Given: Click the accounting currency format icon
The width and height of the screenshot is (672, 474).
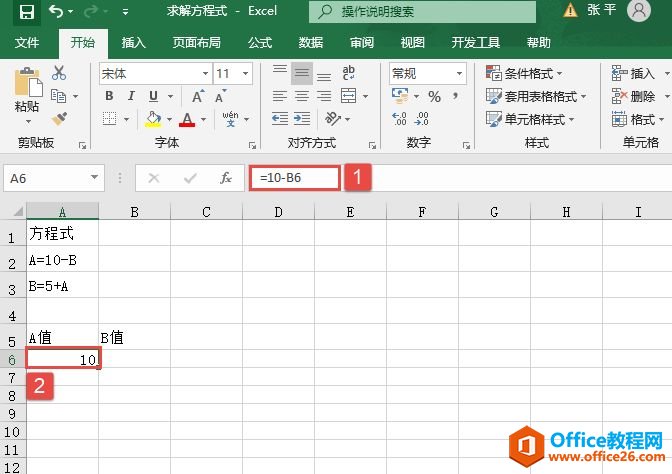Looking at the screenshot, I should (x=400, y=96).
